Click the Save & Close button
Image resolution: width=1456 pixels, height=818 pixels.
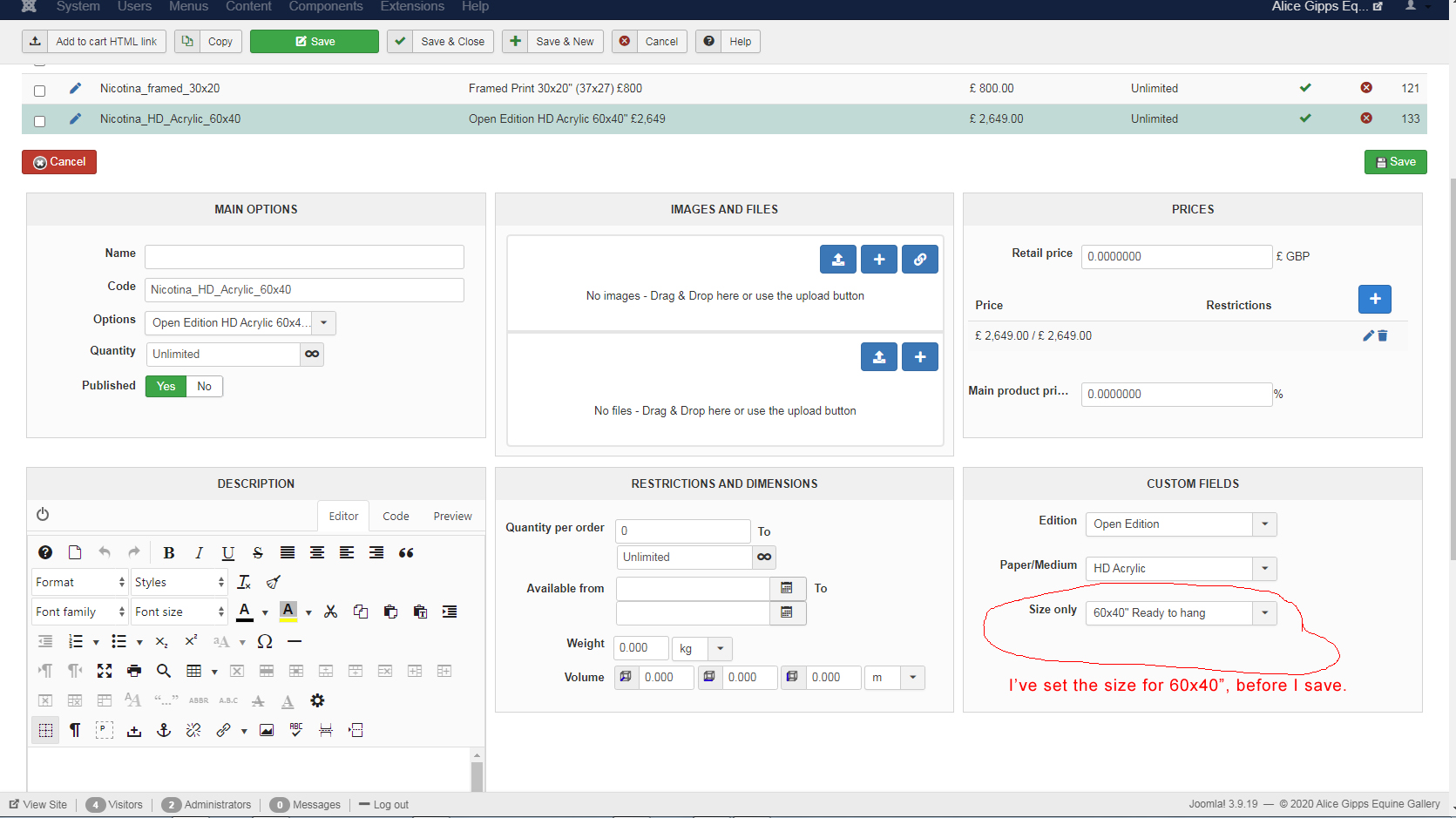(x=441, y=42)
